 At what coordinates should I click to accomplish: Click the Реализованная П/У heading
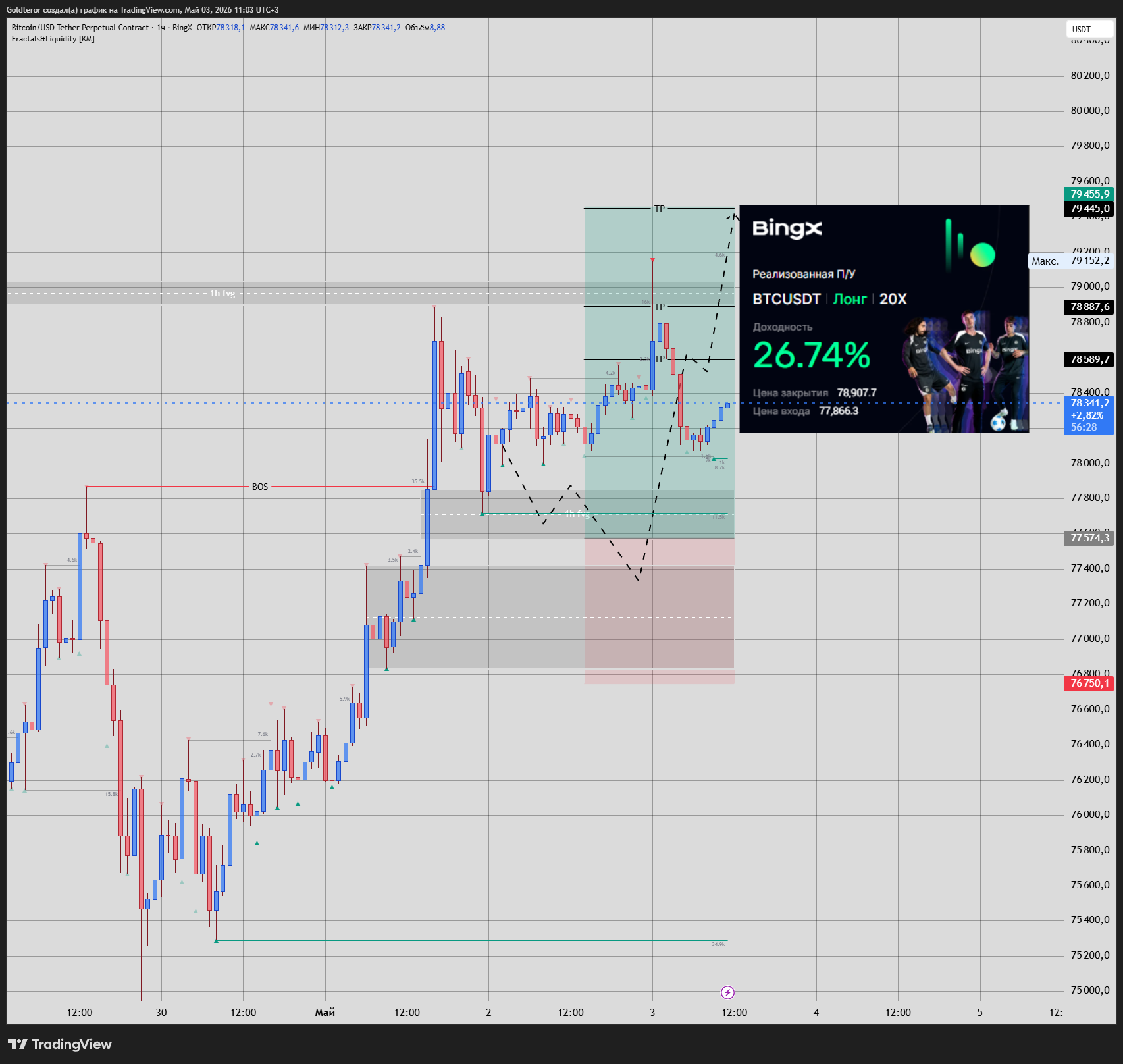coord(804,274)
